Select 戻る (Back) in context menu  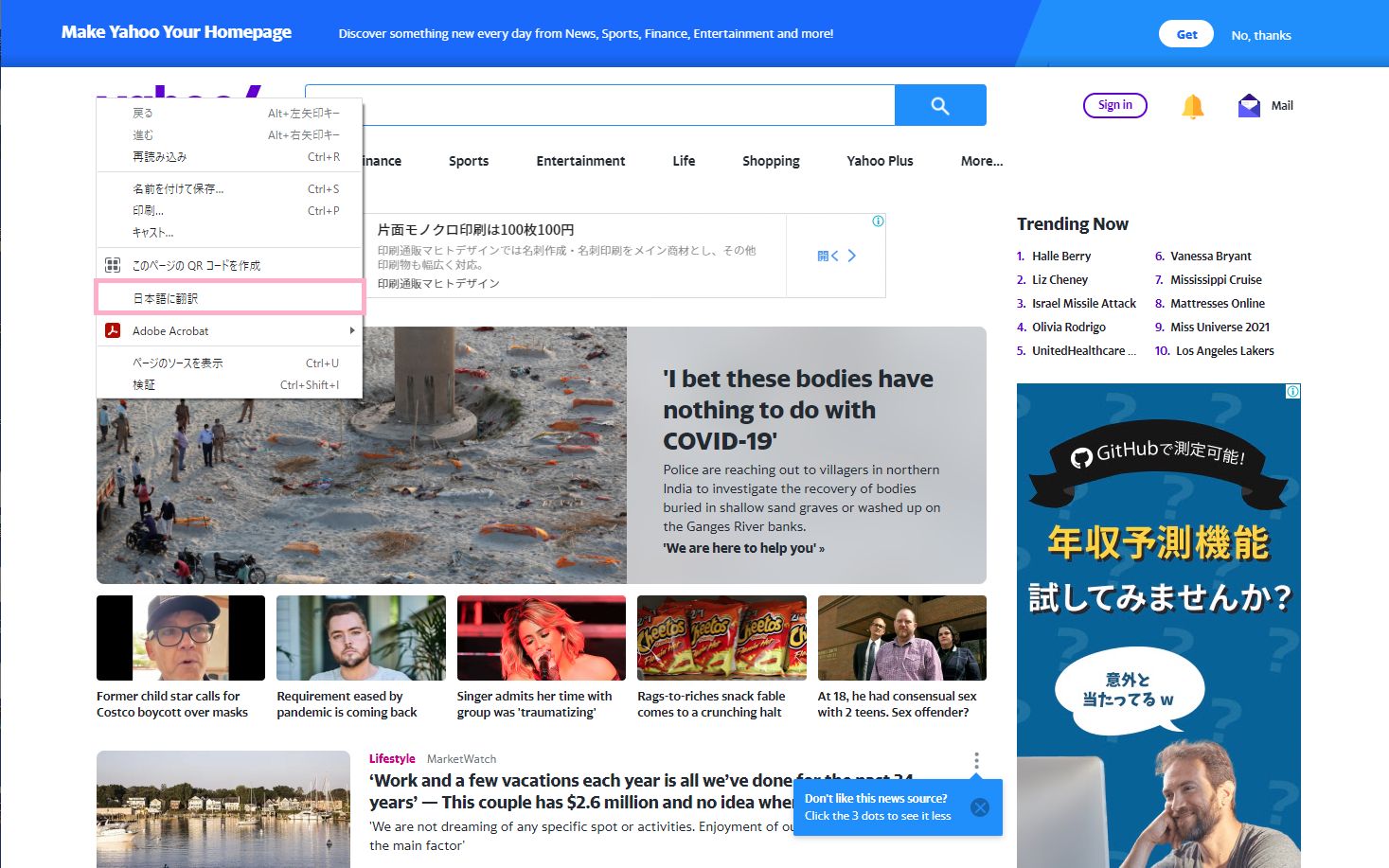pyautogui.click(x=230, y=113)
